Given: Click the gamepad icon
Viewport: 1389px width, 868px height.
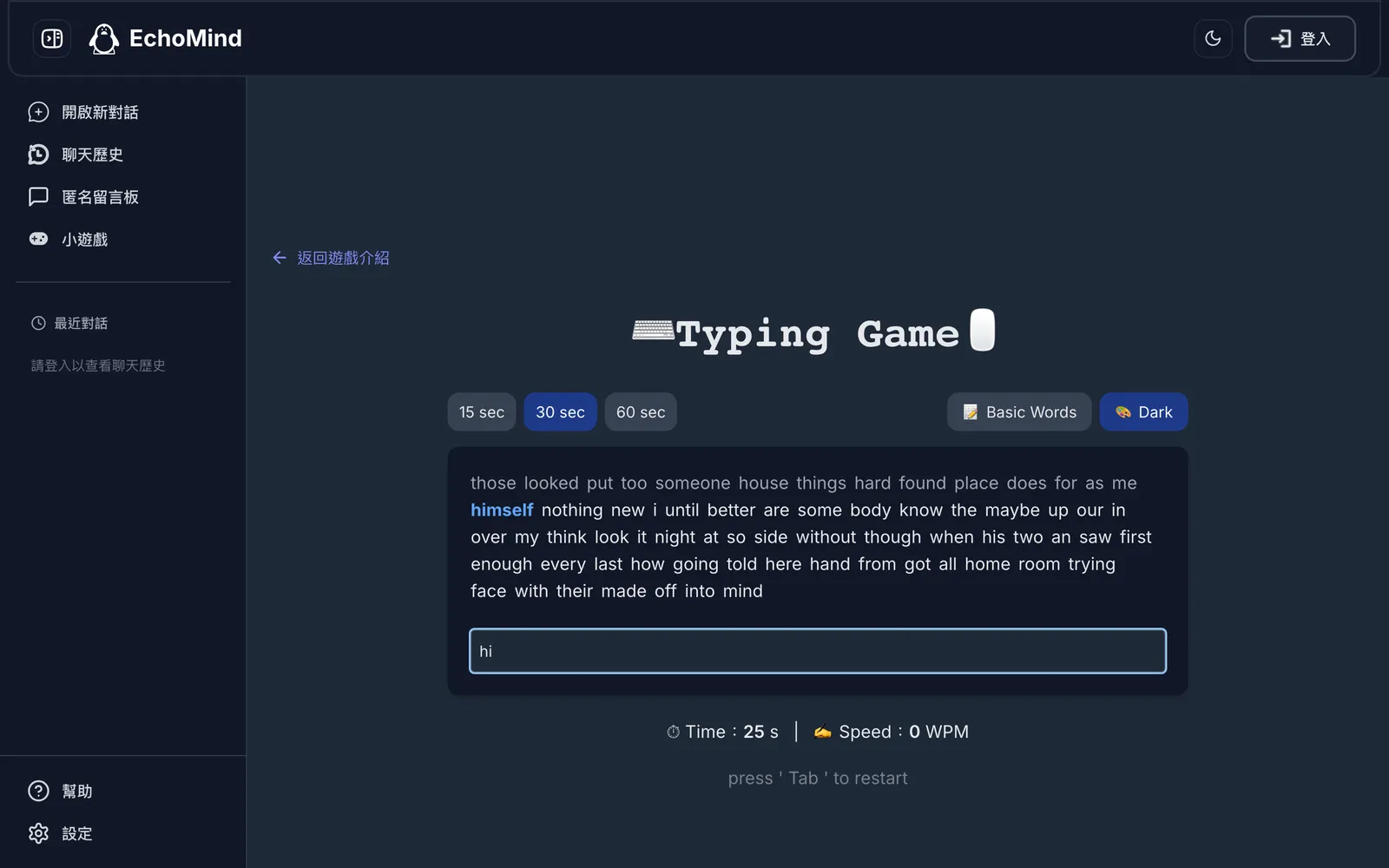Looking at the screenshot, I should [38, 239].
